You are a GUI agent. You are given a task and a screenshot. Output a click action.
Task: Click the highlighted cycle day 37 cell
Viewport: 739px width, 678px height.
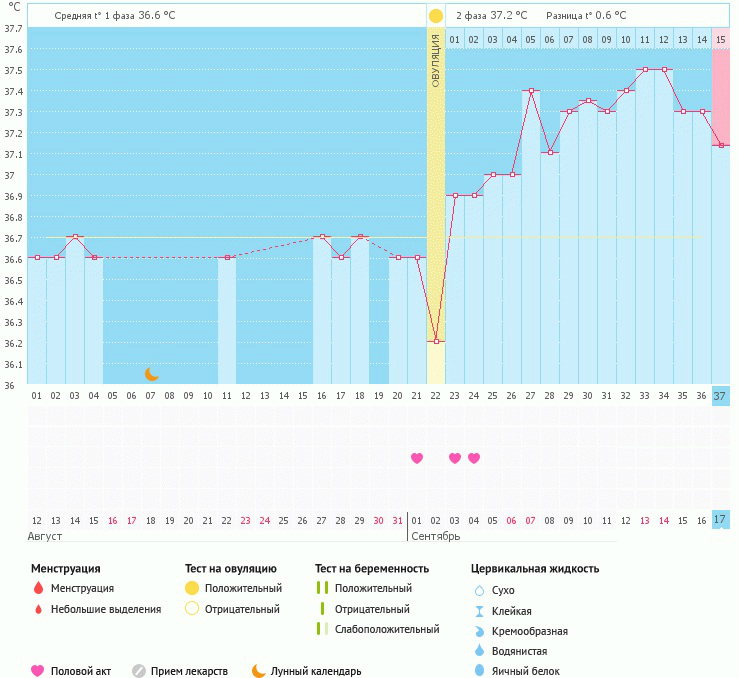[x=720, y=396]
